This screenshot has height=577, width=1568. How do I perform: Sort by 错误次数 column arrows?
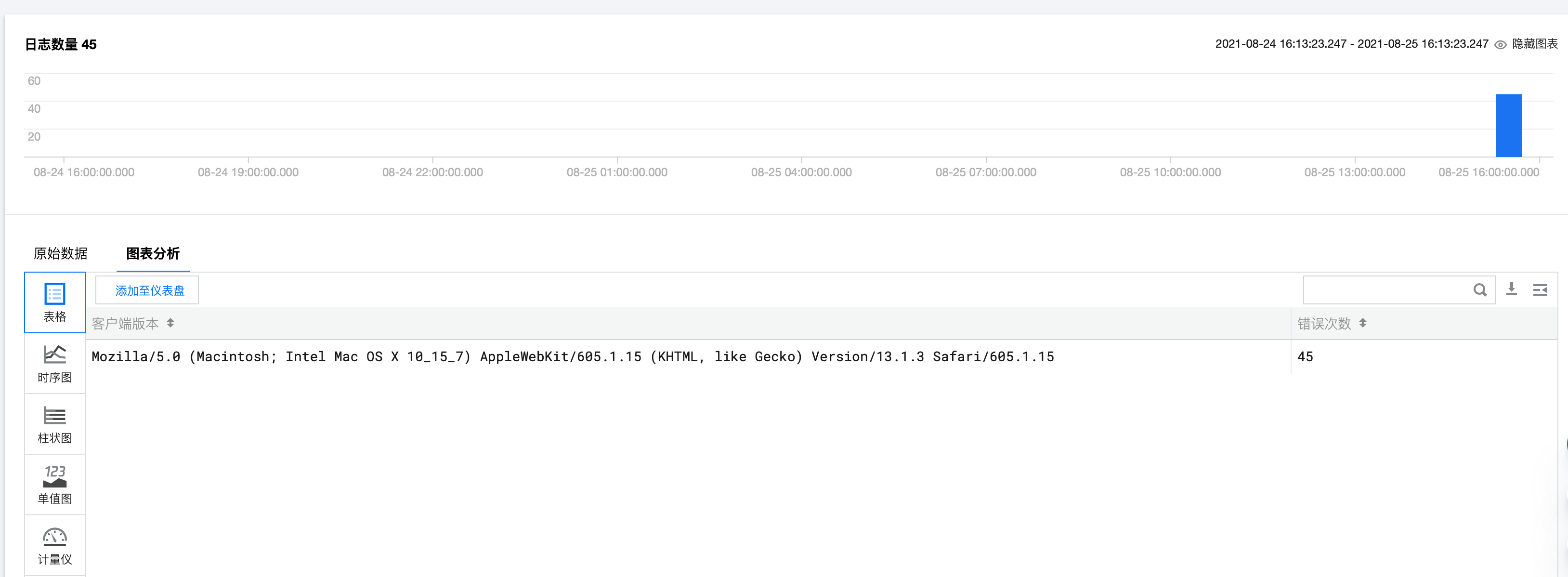click(1362, 323)
